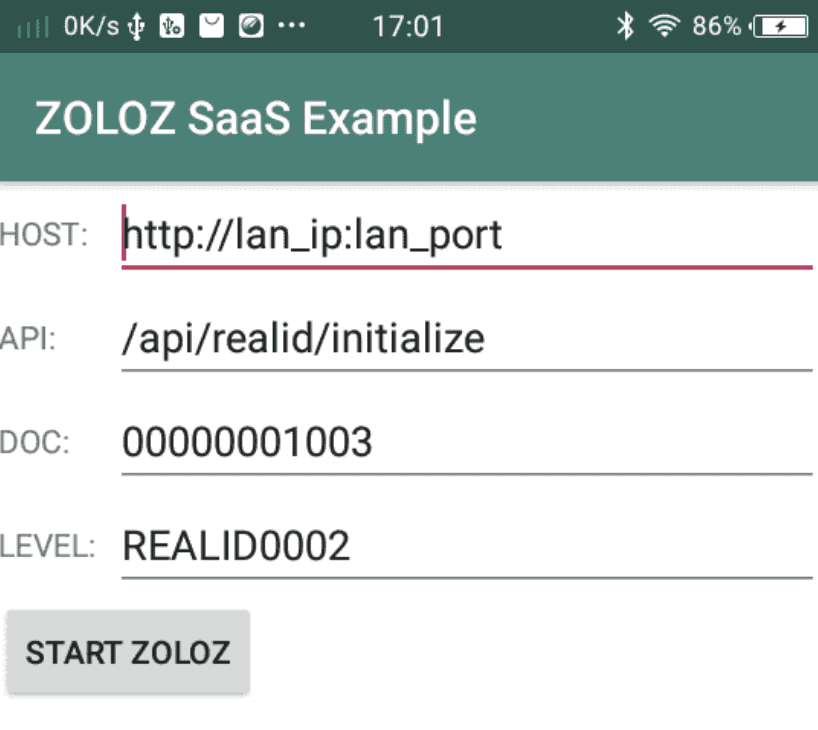Click the HOST label text
Viewport: 818px width, 730px height.
coord(45,236)
